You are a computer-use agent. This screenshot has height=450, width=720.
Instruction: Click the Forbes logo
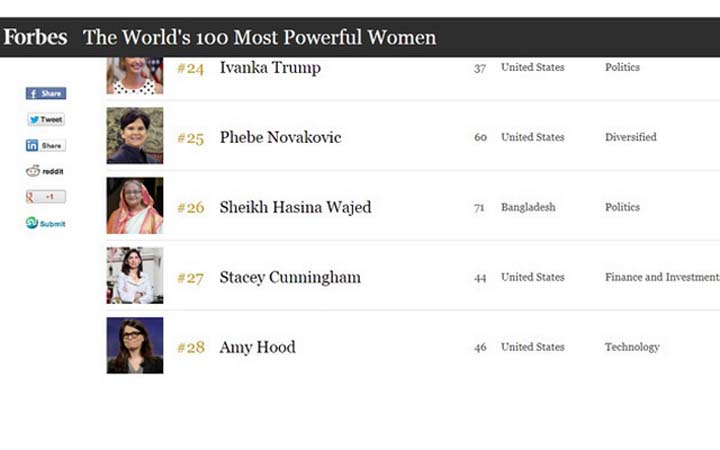click(x=35, y=38)
